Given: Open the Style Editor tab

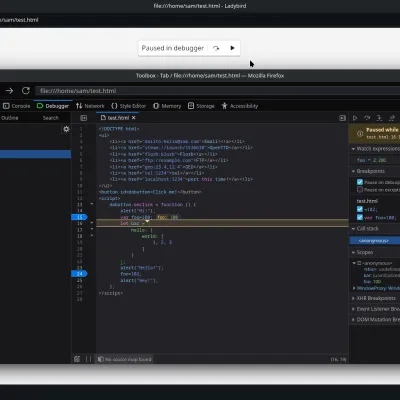Looking at the screenshot, I should pos(129,106).
